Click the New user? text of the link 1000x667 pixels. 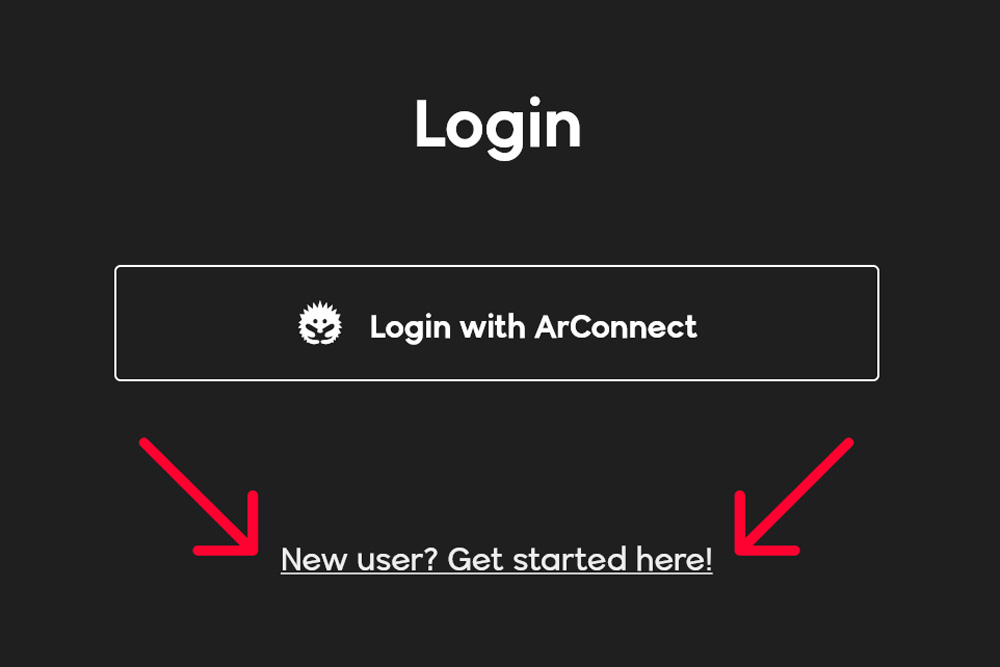(x=360, y=559)
